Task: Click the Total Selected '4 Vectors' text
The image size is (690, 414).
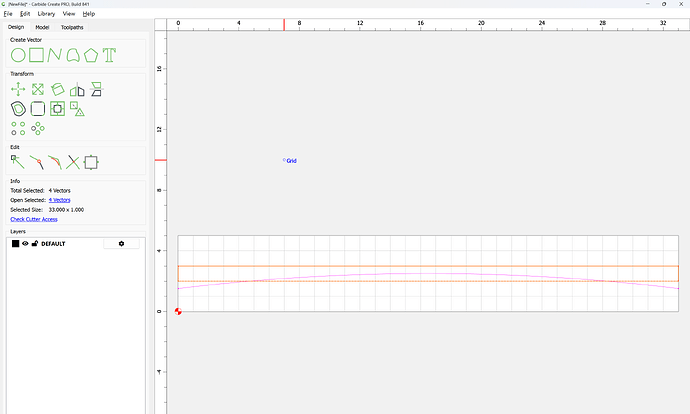Action: tap(59, 191)
